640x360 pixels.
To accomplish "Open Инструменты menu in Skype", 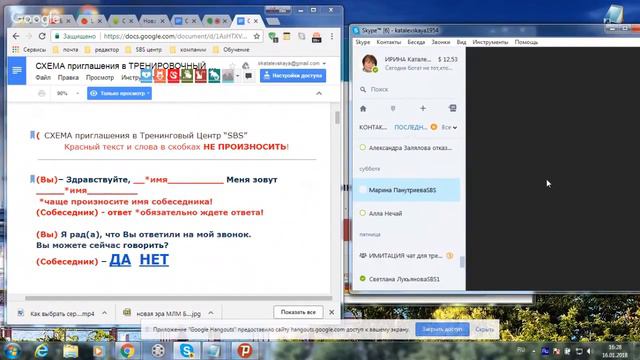I will pyautogui.click(x=490, y=42).
